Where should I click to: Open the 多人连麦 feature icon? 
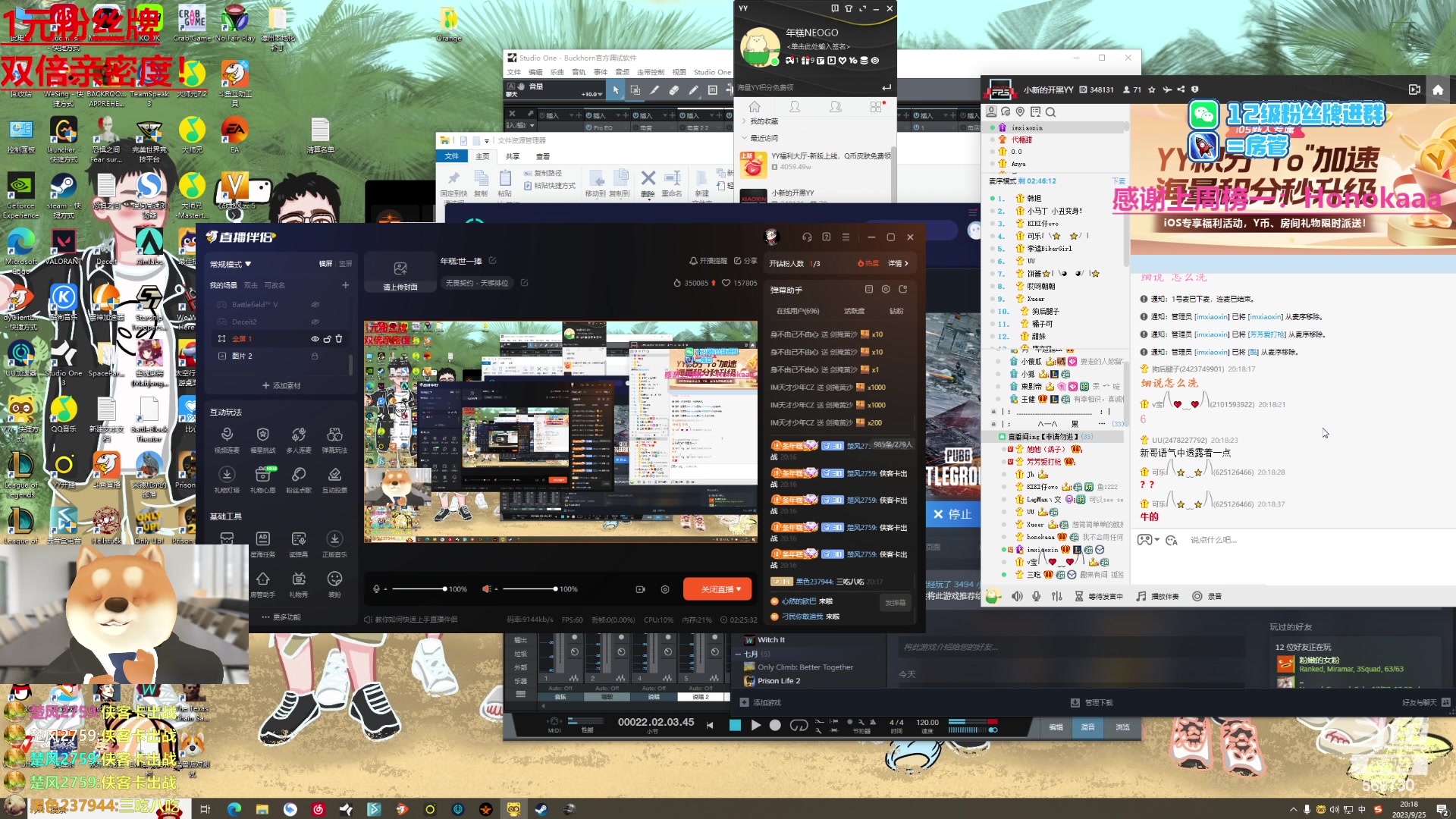coord(299,439)
